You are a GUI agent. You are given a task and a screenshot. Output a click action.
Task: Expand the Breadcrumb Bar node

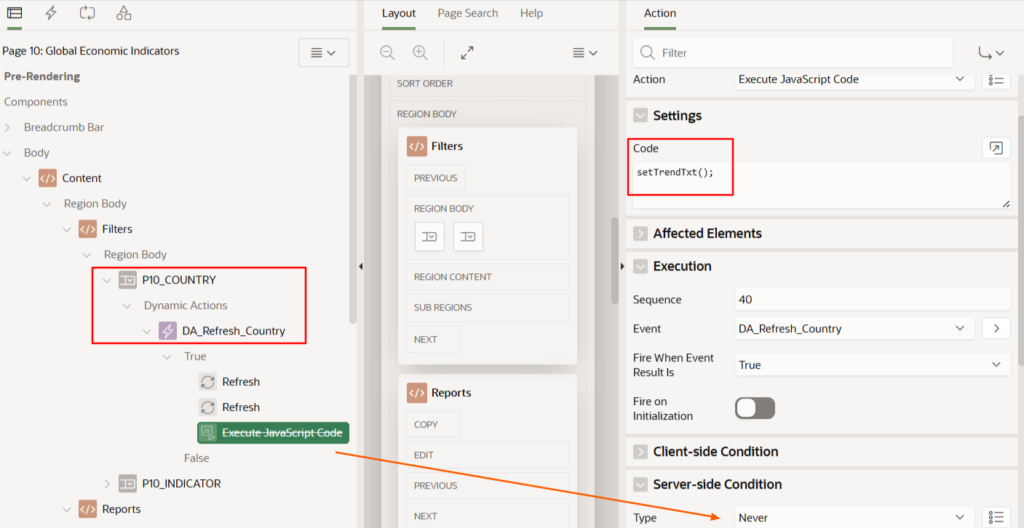8,127
